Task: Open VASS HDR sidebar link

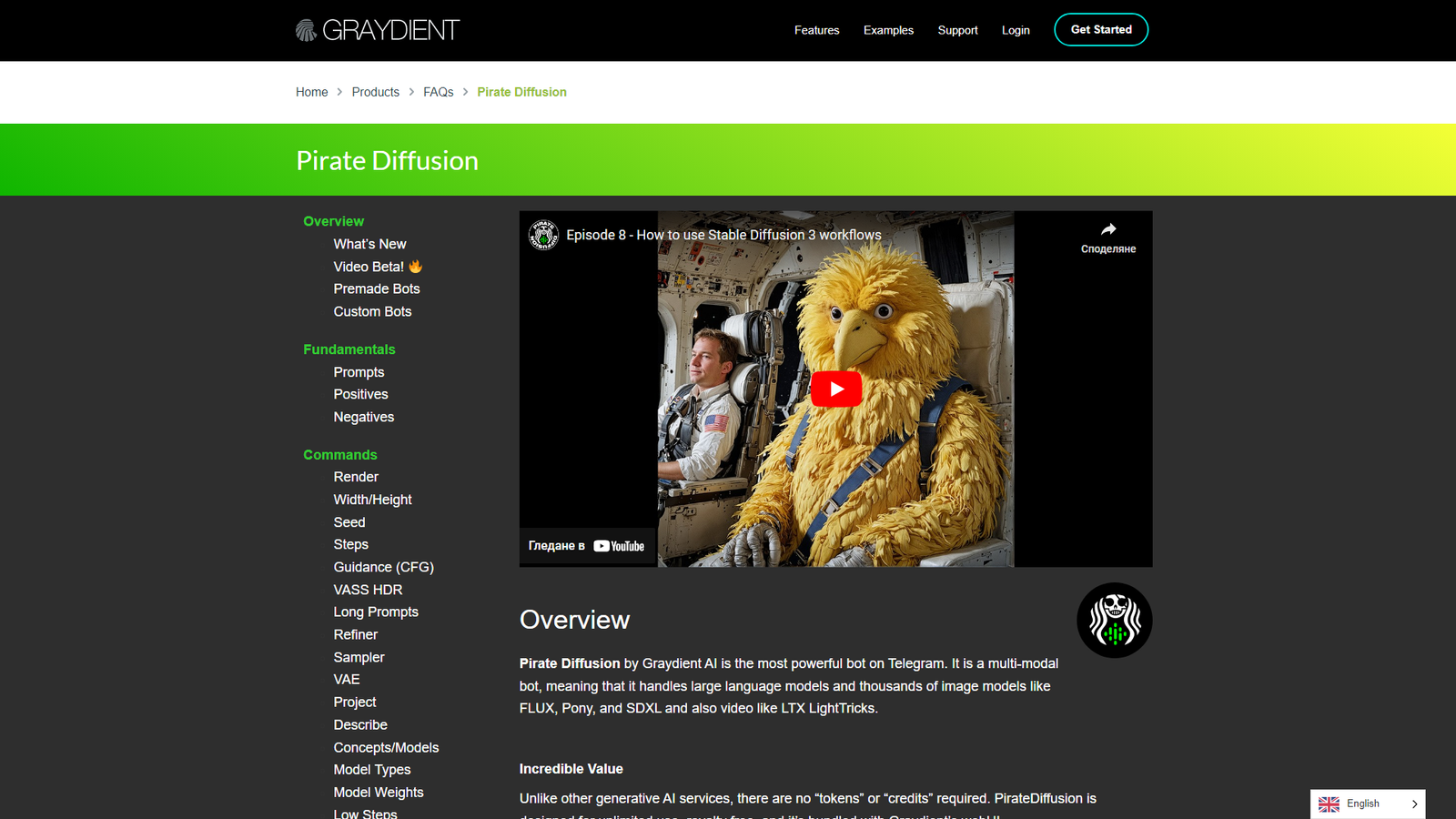Action: [368, 590]
